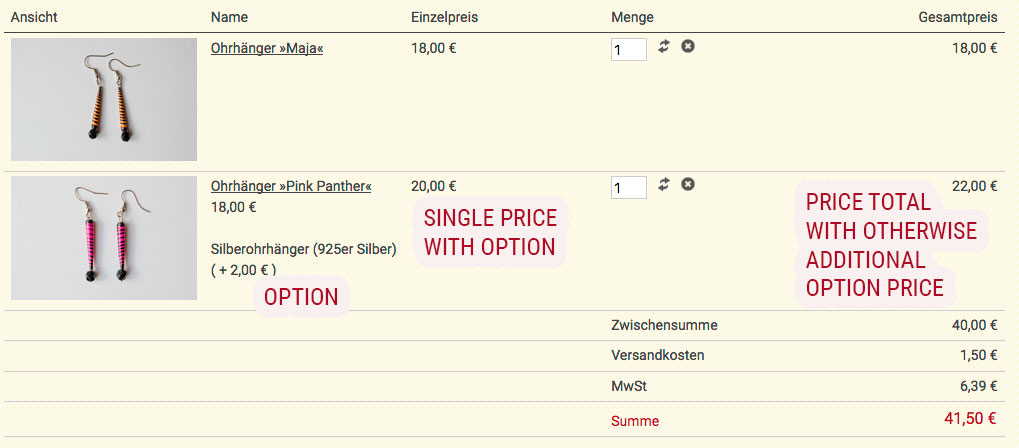
Task: Click update quantity icon for Pink Panther
Action: pyautogui.click(x=665, y=184)
